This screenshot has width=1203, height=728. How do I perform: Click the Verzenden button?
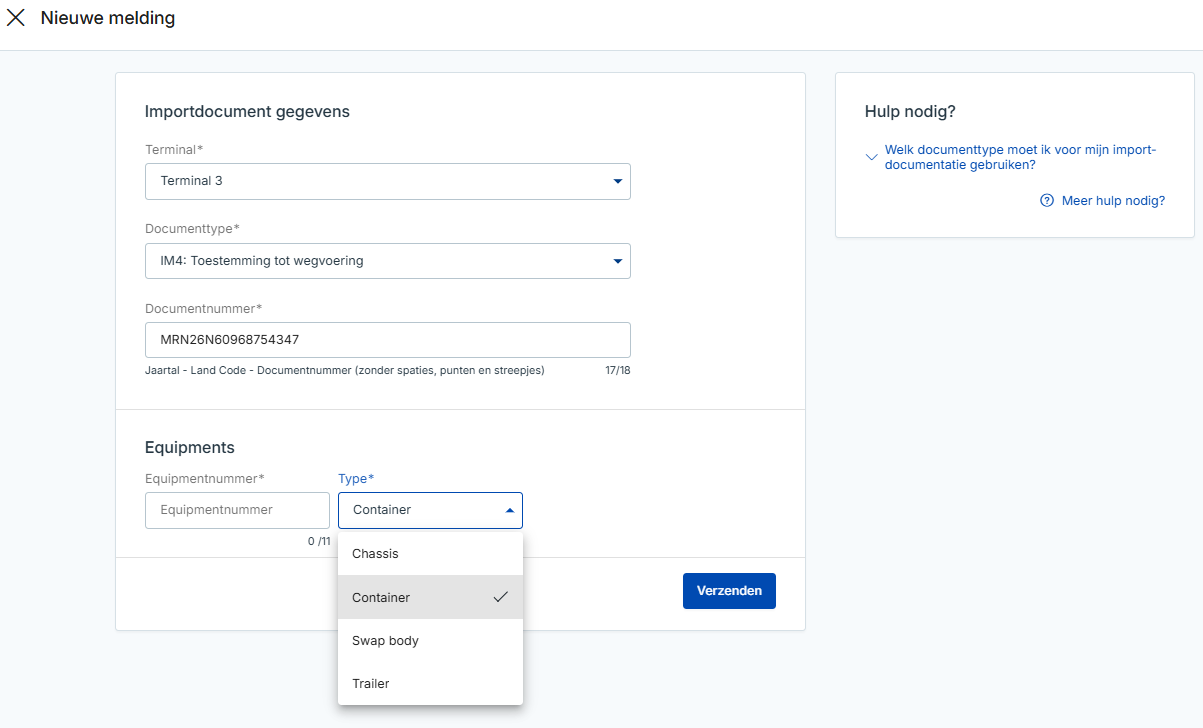click(x=729, y=590)
